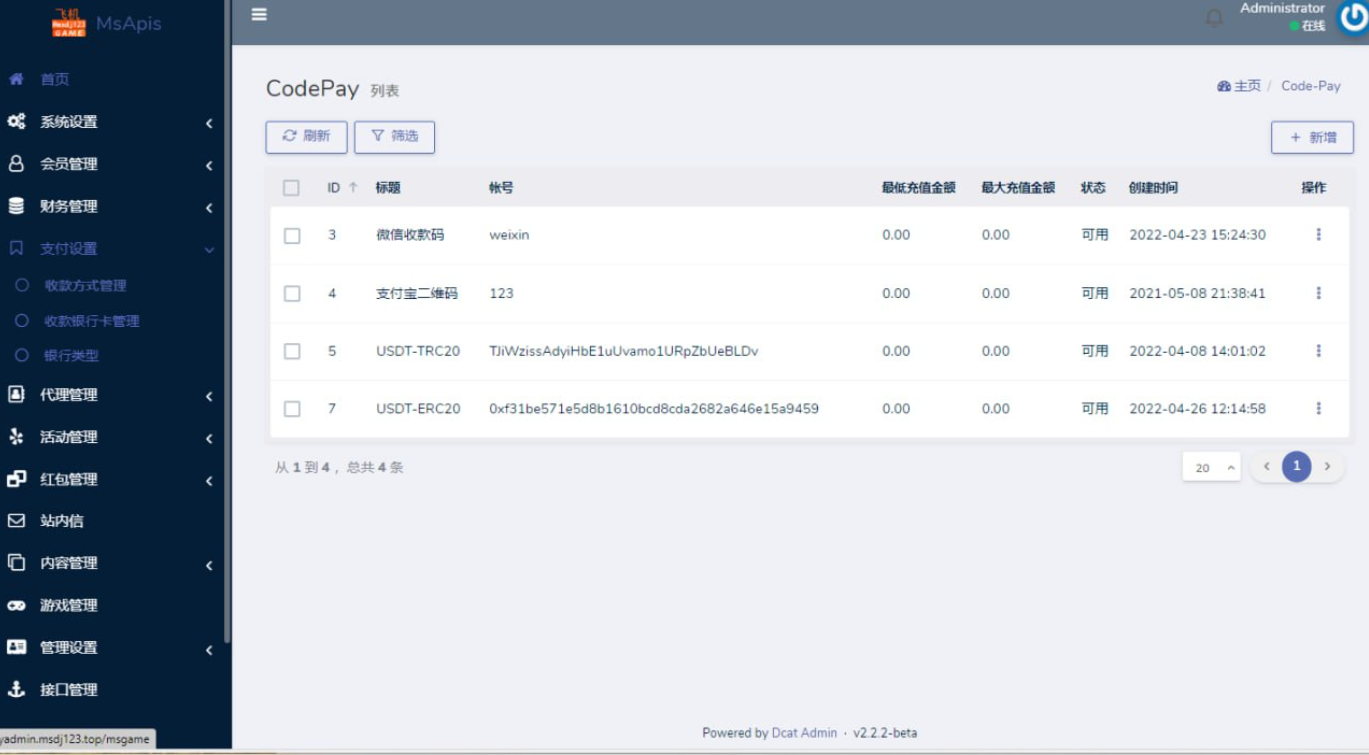The width and height of the screenshot is (1369, 755).
Task: Click the 刷新 refresh button
Action: pos(306,137)
